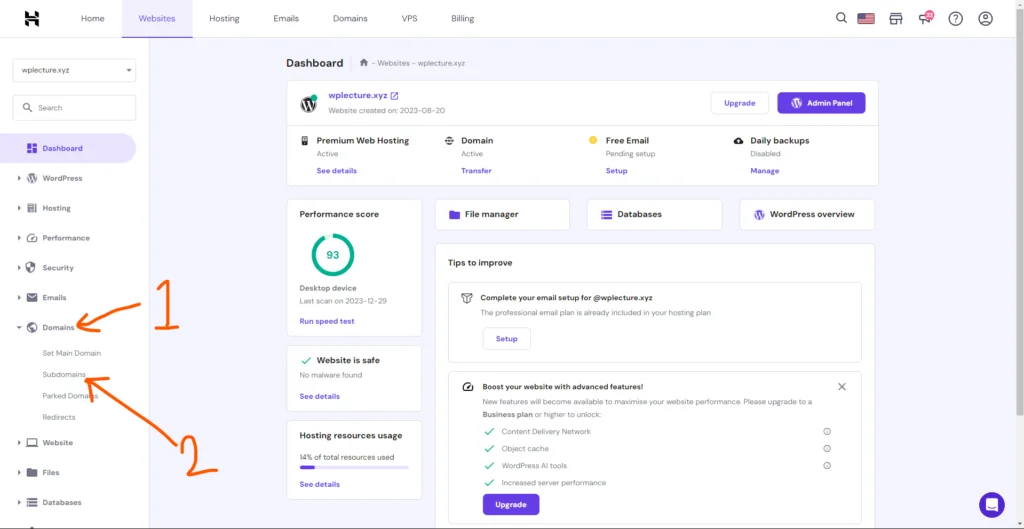Open the user profile icon
Viewport: 1024px width, 529px height.
tap(985, 18)
